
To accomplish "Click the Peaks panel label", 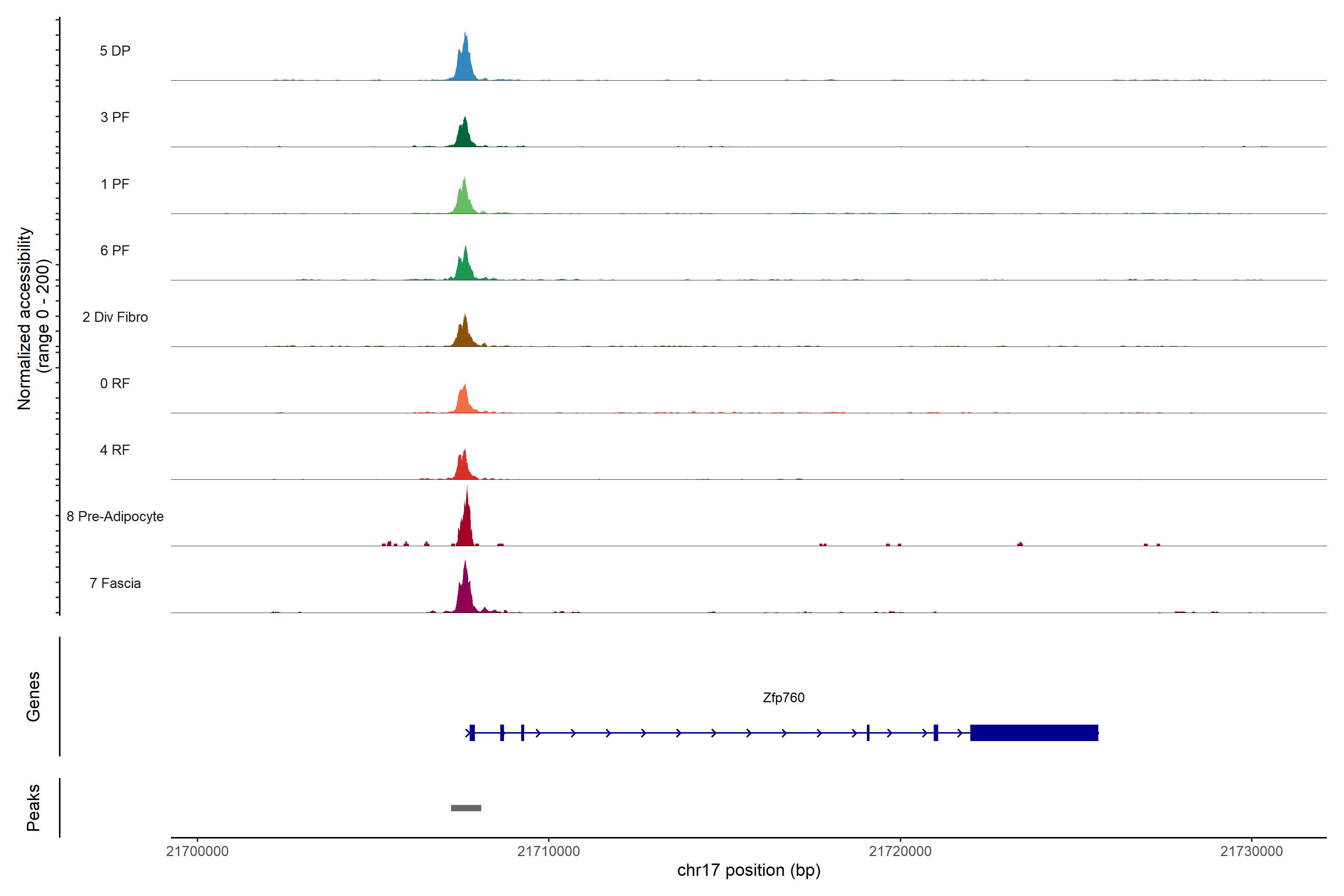I will [33, 808].
